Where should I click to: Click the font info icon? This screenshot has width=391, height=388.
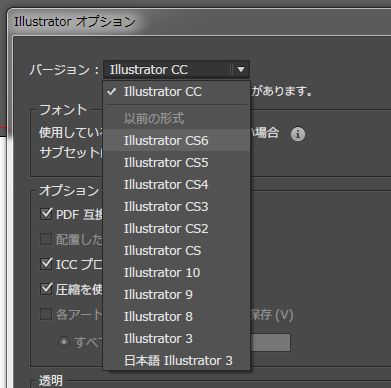pyautogui.click(x=298, y=134)
